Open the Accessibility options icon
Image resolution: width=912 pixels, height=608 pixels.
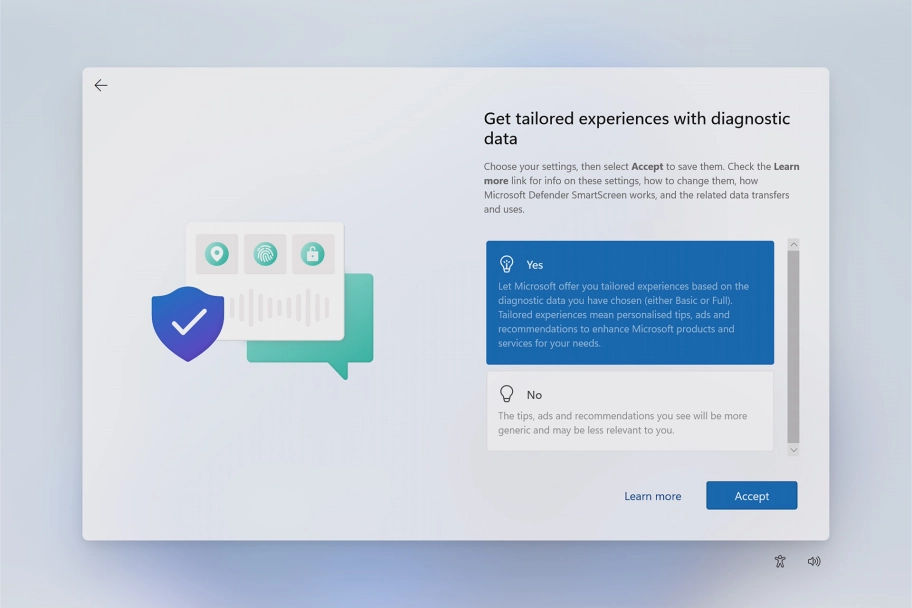780,562
